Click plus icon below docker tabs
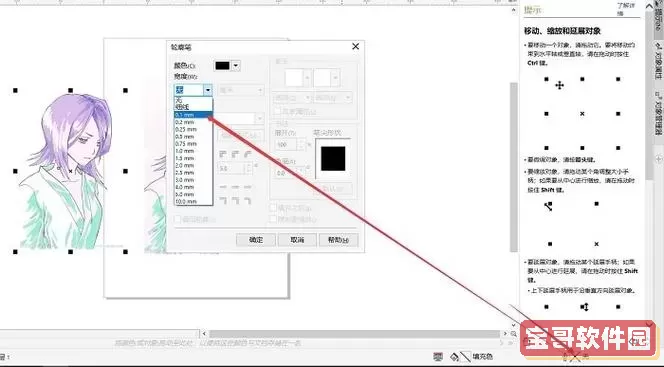 click(x=659, y=159)
